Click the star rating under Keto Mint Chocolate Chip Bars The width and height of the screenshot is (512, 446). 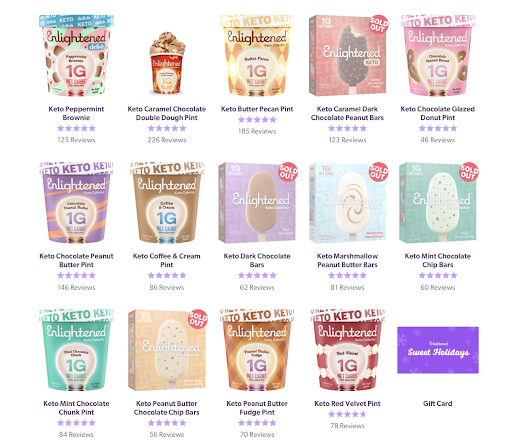pyautogui.click(x=438, y=276)
